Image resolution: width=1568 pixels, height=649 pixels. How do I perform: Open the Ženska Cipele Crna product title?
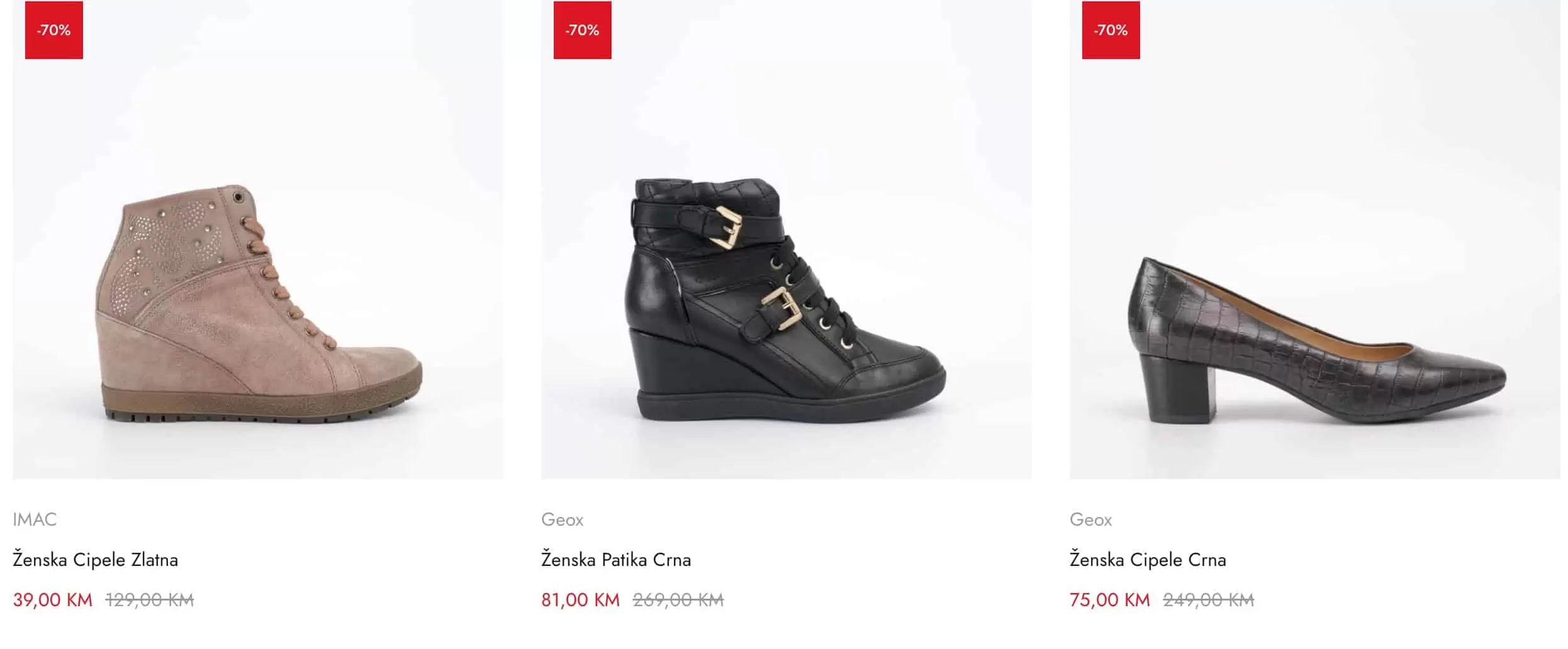click(x=1148, y=560)
